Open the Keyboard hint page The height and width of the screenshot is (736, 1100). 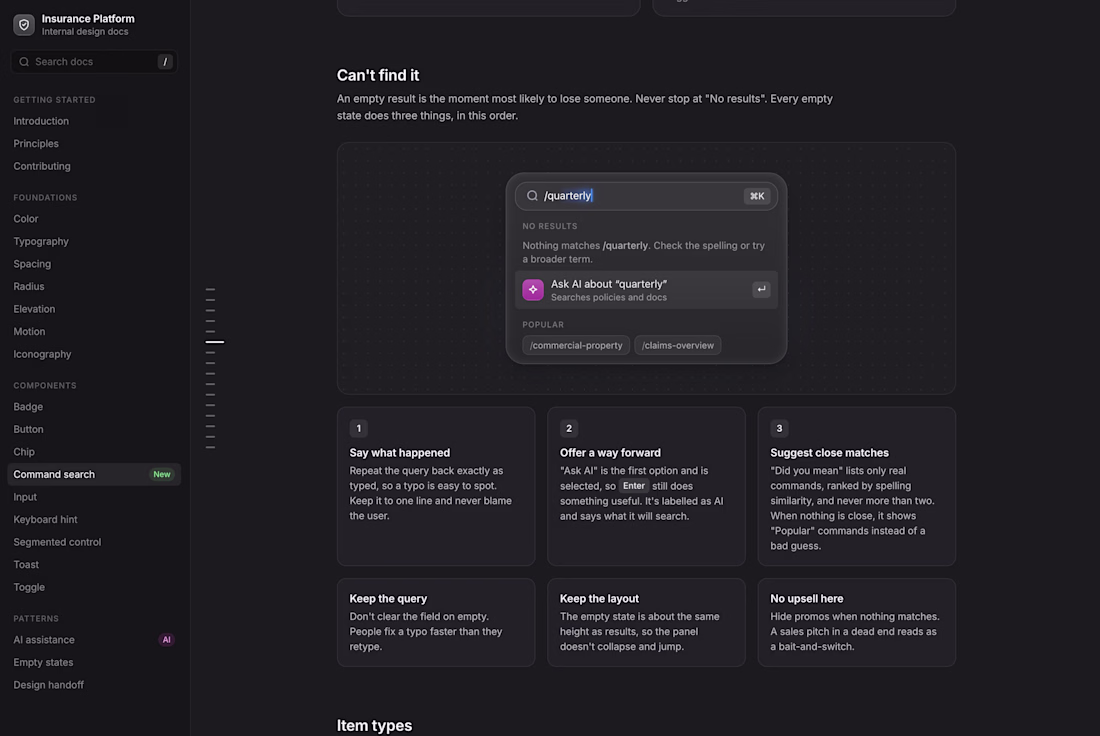[x=46, y=519]
